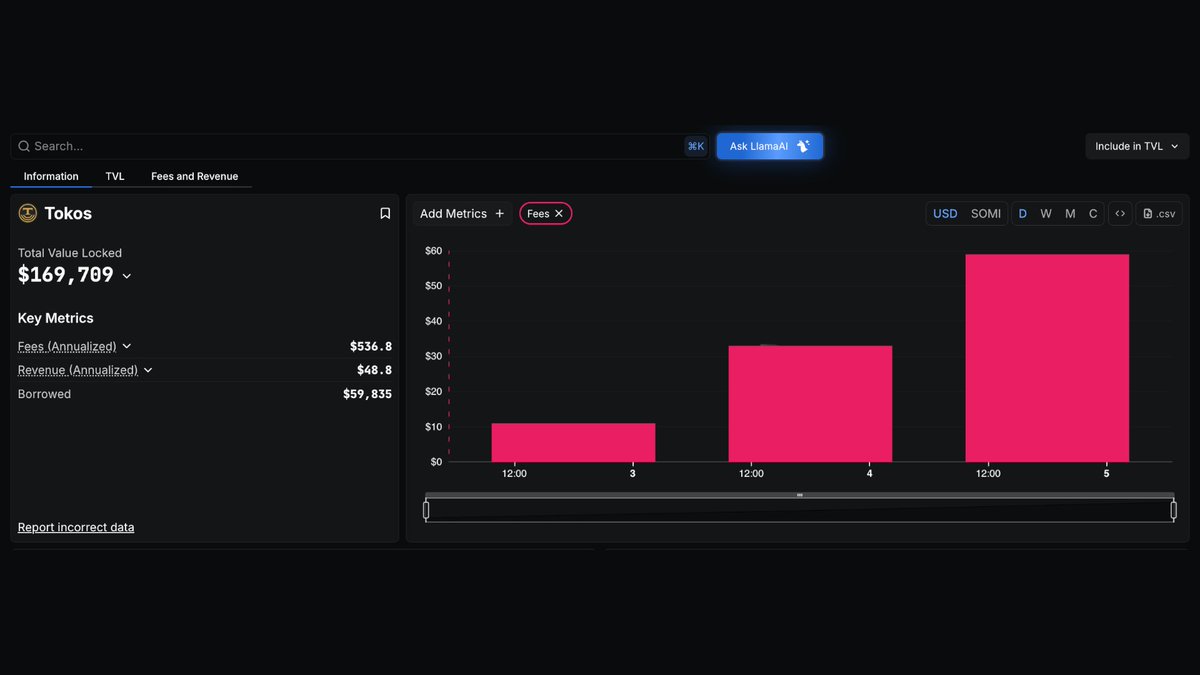This screenshot has height=675, width=1200.
Task: Click the $30 y-axis label
Action: tap(433, 356)
